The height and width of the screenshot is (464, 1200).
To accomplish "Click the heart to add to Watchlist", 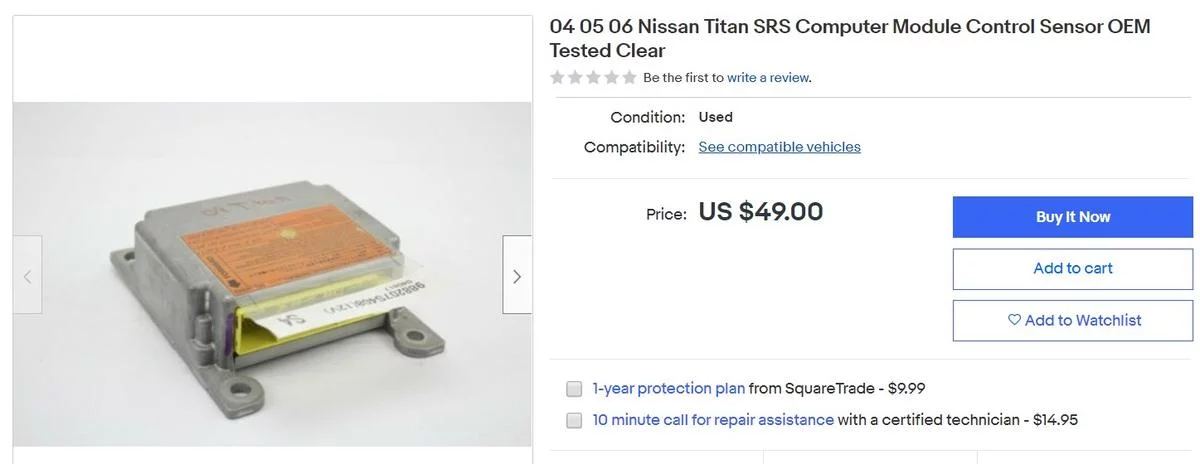I will (x=1015, y=320).
